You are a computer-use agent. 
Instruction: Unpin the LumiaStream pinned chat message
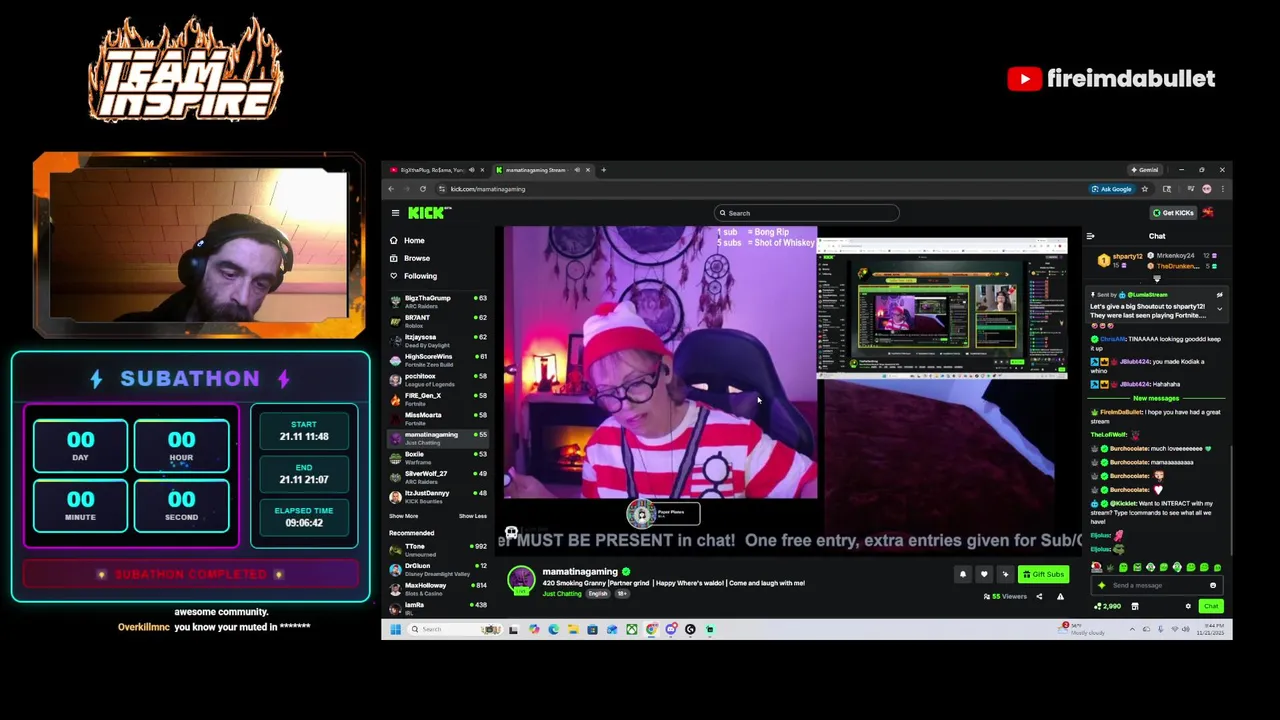click(1220, 295)
